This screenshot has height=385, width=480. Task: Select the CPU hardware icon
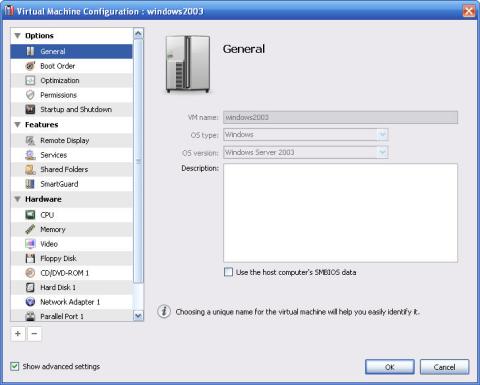30,215
